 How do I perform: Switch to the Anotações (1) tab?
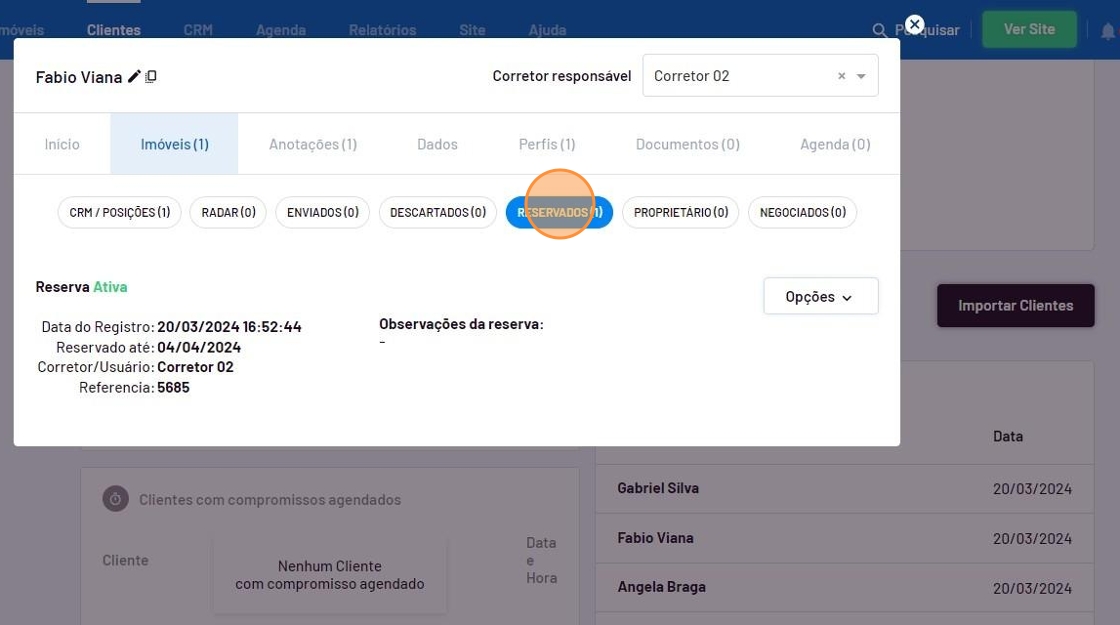click(312, 144)
